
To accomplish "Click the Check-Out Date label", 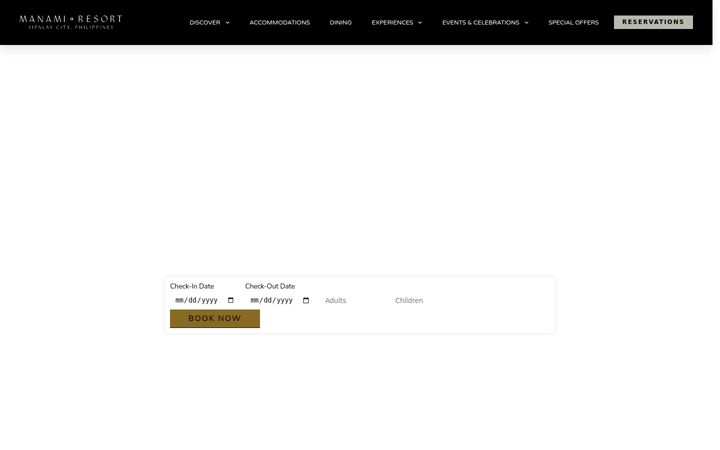I will point(270,286).
